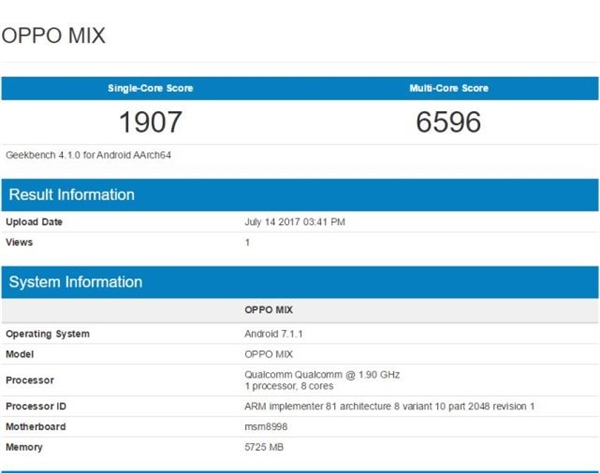Click the 5725 MB memory value

pos(266,445)
